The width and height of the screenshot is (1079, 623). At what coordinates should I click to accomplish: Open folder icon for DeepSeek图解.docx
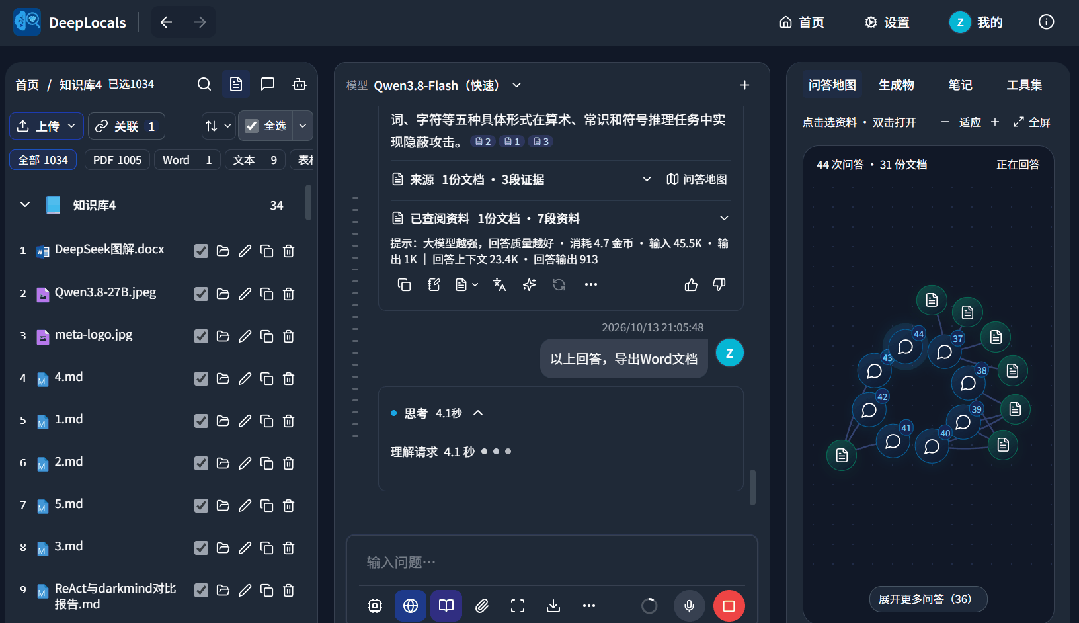pos(223,251)
